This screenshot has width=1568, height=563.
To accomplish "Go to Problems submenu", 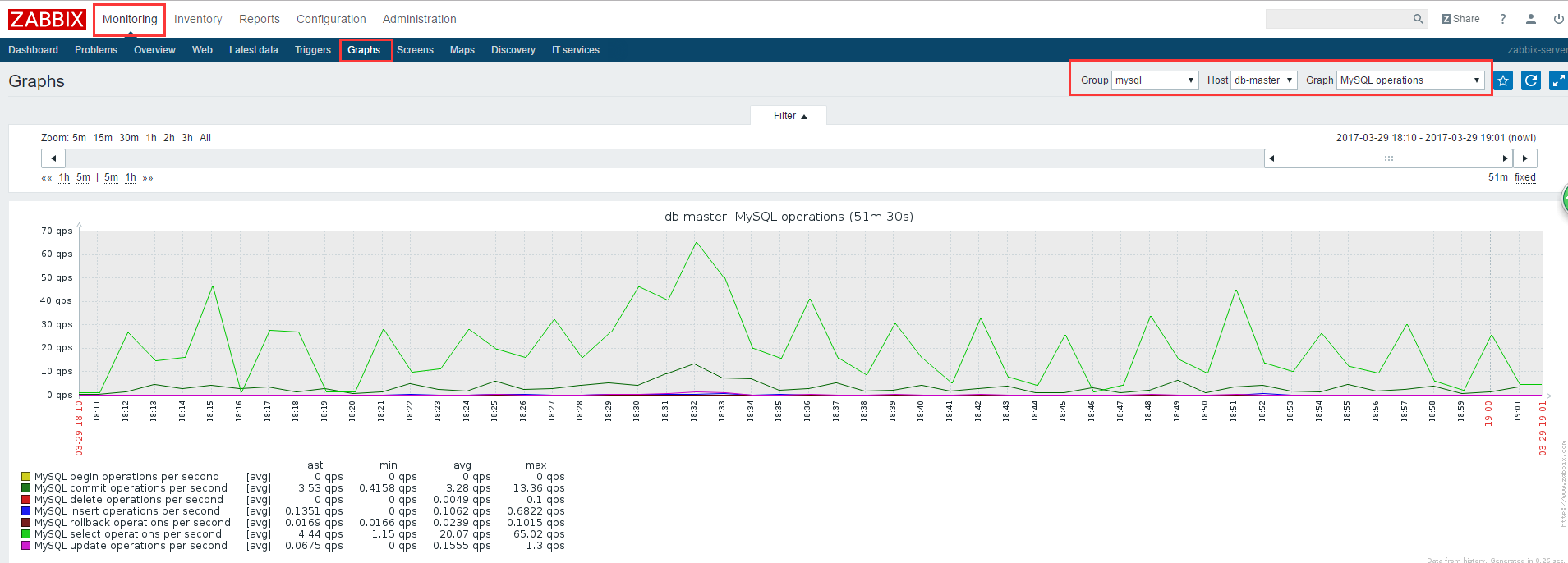I will tap(96, 50).
